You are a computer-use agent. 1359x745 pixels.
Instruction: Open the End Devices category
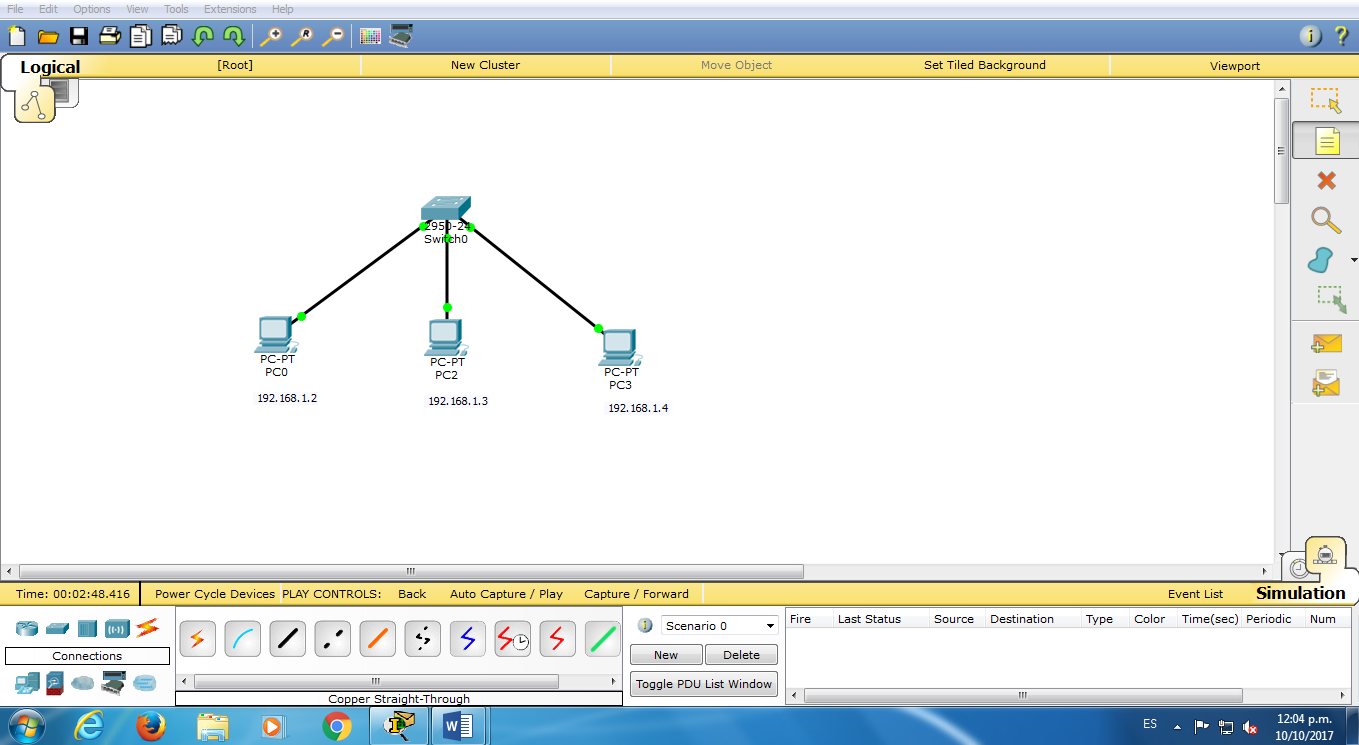[26, 683]
